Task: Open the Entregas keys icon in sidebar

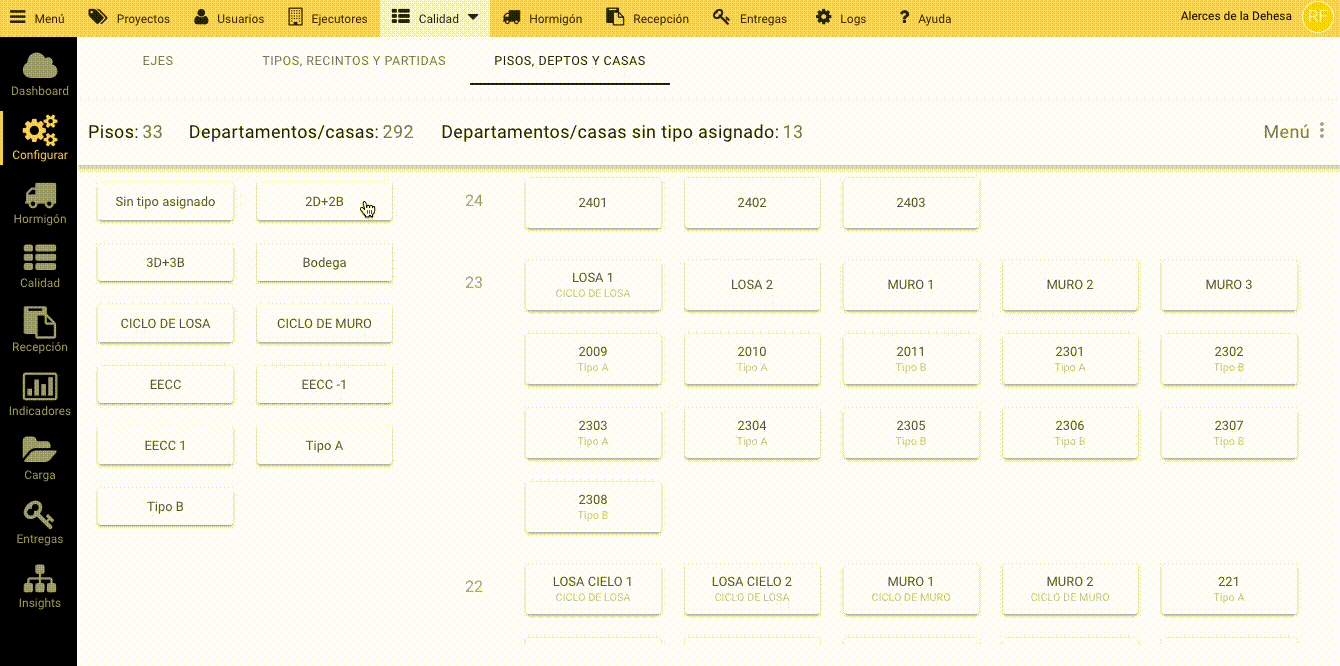Action: click(39, 515)
